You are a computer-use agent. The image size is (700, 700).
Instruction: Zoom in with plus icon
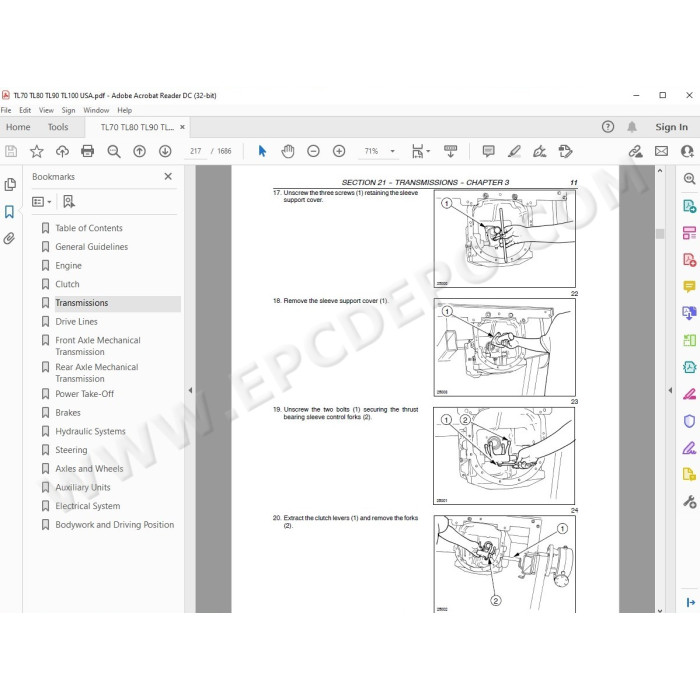point(339,151)
